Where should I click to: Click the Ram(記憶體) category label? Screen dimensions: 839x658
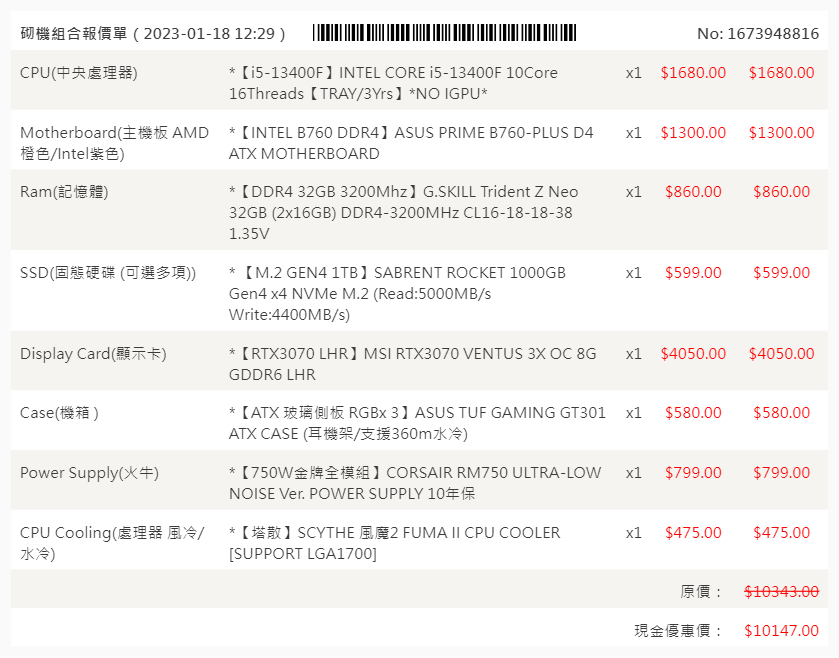pyautogui.click(x=64, y=192)
